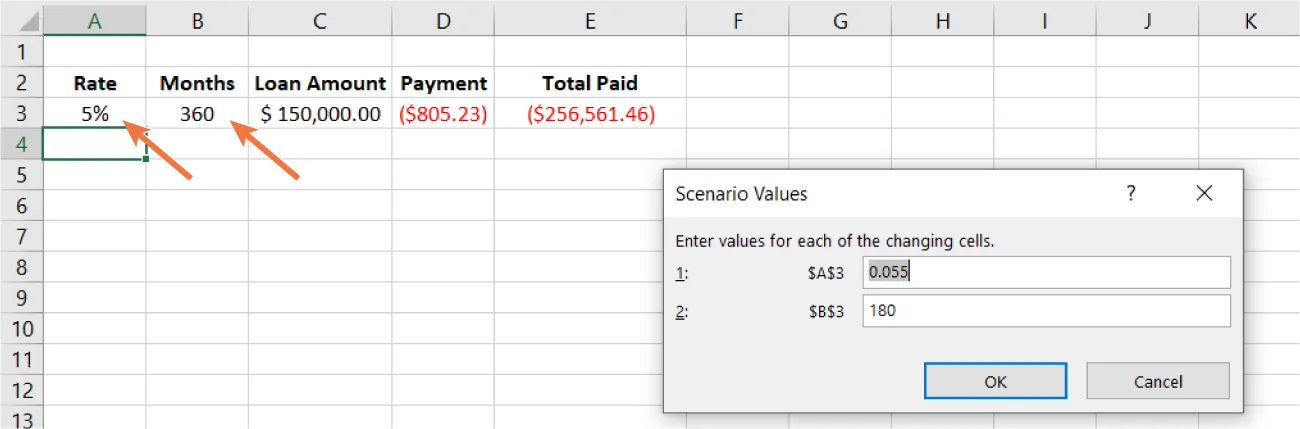This screenshot has height=429, width=1300.
Task: Select cell A3 containing 5%
Action: [95, 114]
